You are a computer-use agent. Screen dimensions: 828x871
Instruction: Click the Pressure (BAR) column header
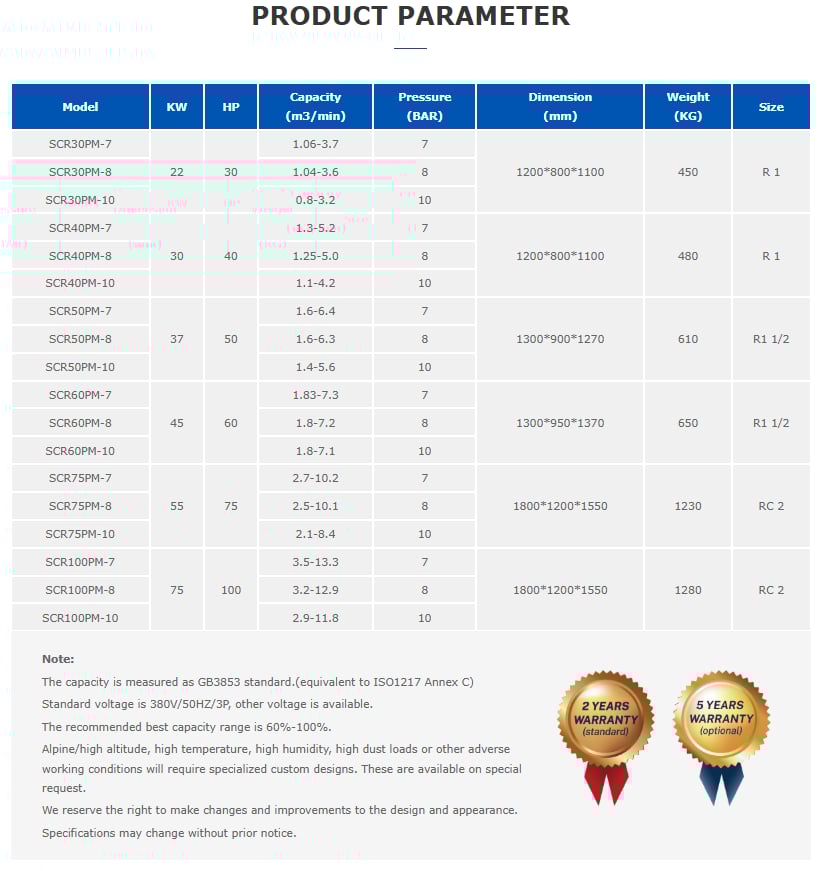click(424, 107)
